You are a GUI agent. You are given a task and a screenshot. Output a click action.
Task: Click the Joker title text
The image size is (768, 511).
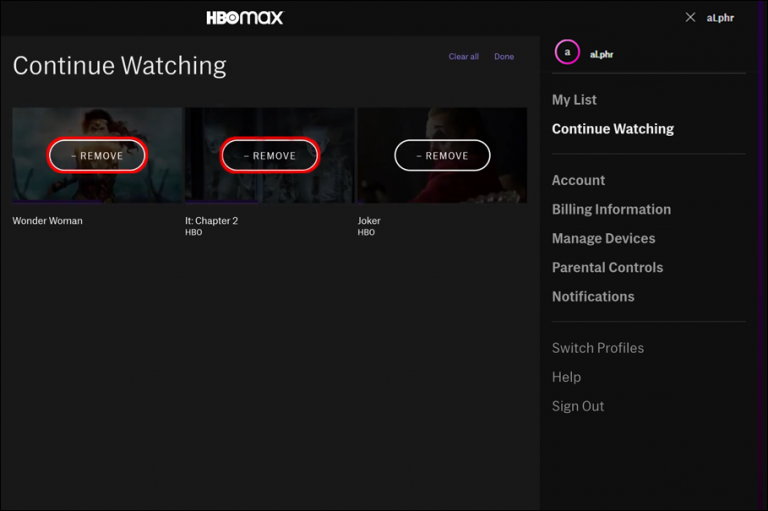tap(369, 221)
